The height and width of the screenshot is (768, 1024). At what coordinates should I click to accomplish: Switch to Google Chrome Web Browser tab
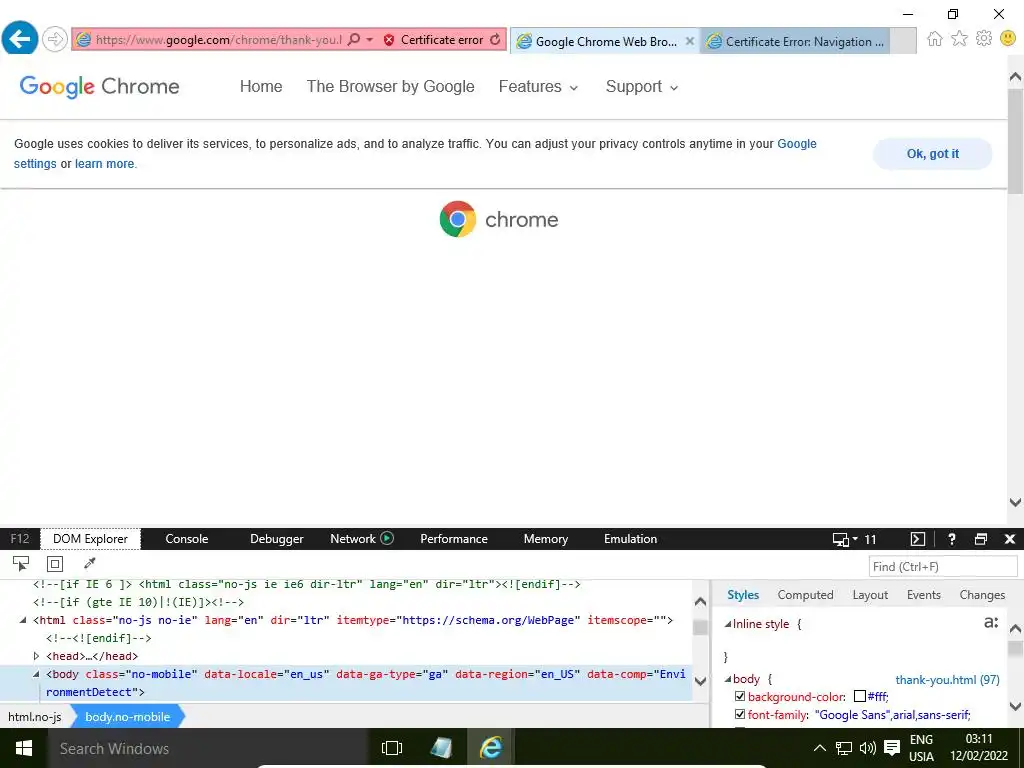coord(598,41)
